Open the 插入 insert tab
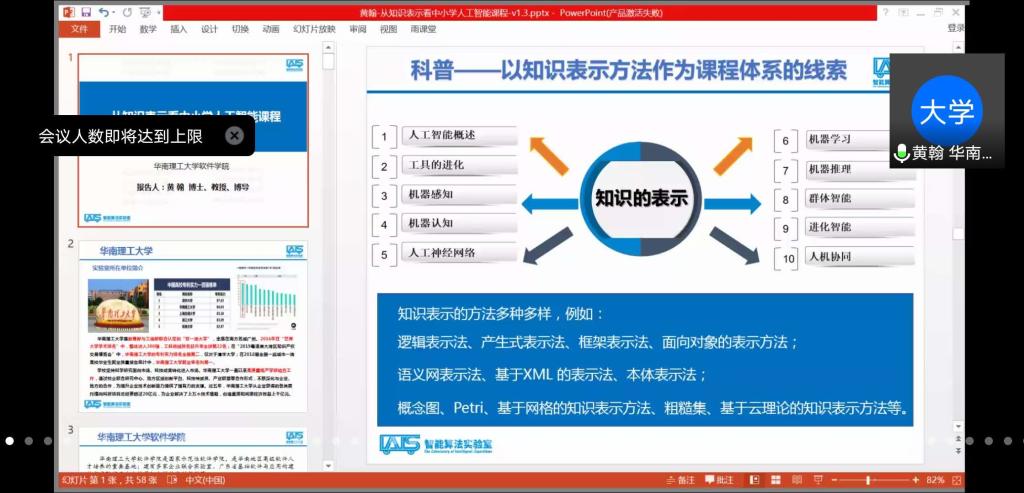This screenshot has width=1024, height=493. tap(178, 30)
